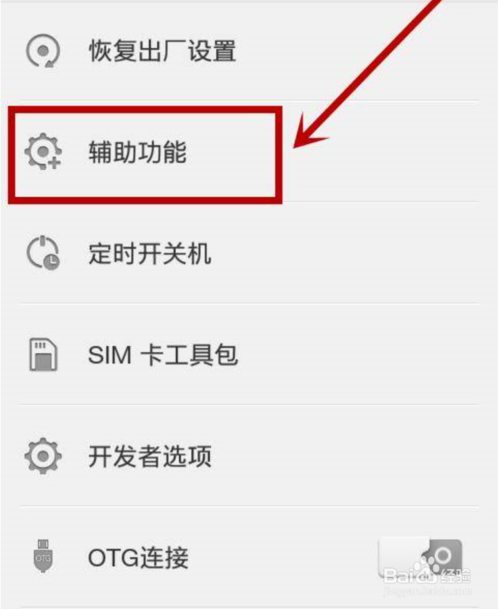This screenshot has width=500, height=609.
Task: Click the 经验 watermark text
Action: coord(455,576)
